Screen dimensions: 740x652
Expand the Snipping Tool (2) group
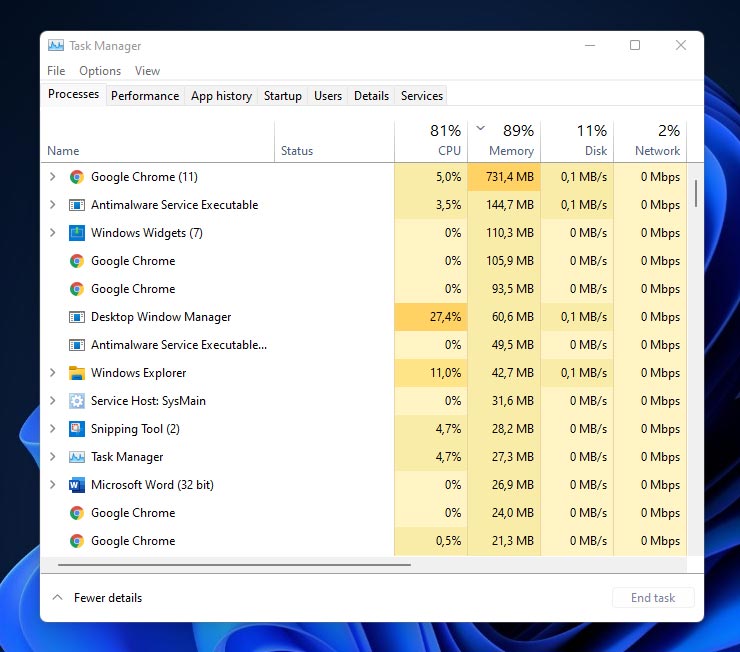[53, 429]
